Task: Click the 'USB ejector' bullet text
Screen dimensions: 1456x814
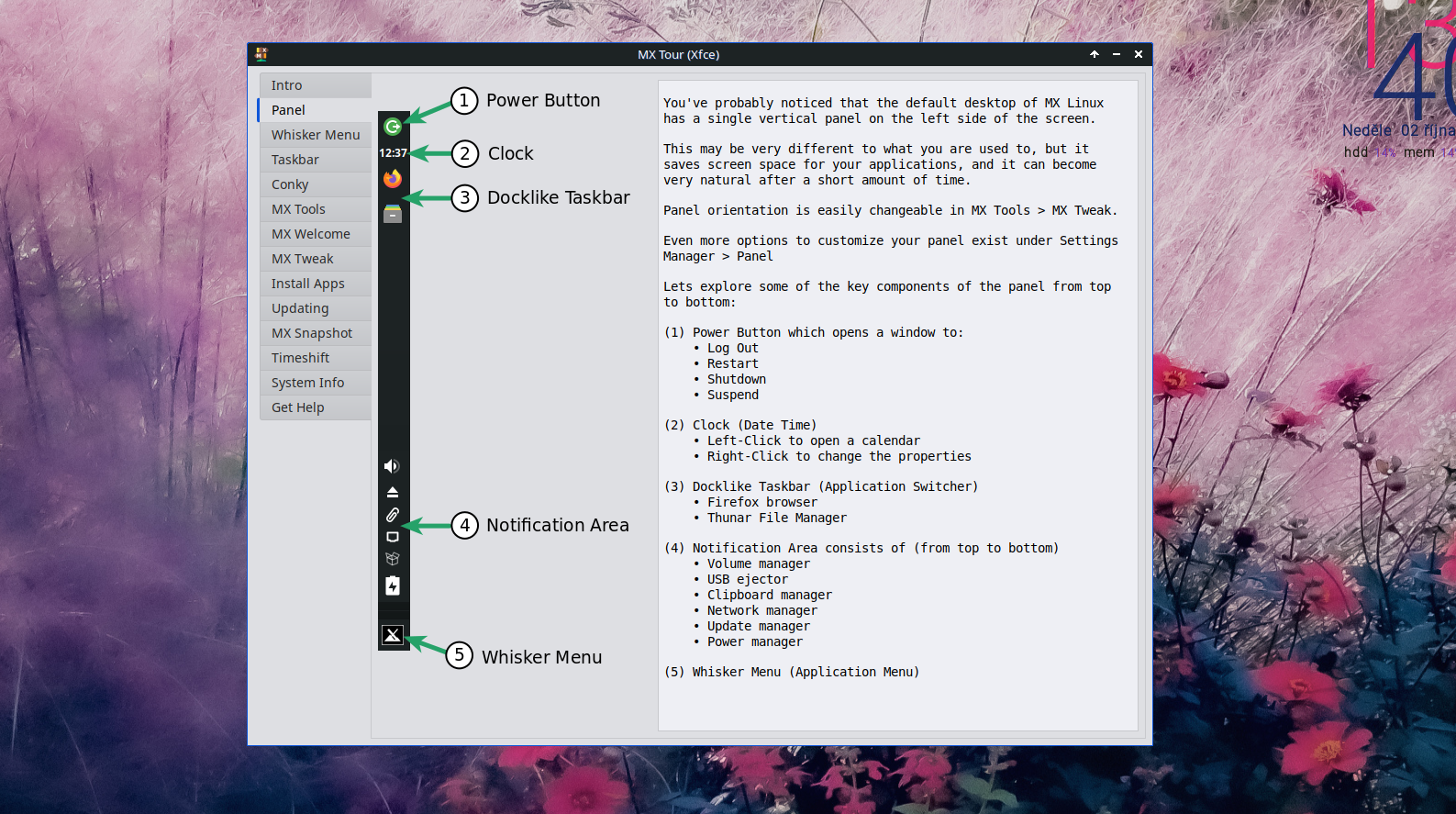Action: 748,579
